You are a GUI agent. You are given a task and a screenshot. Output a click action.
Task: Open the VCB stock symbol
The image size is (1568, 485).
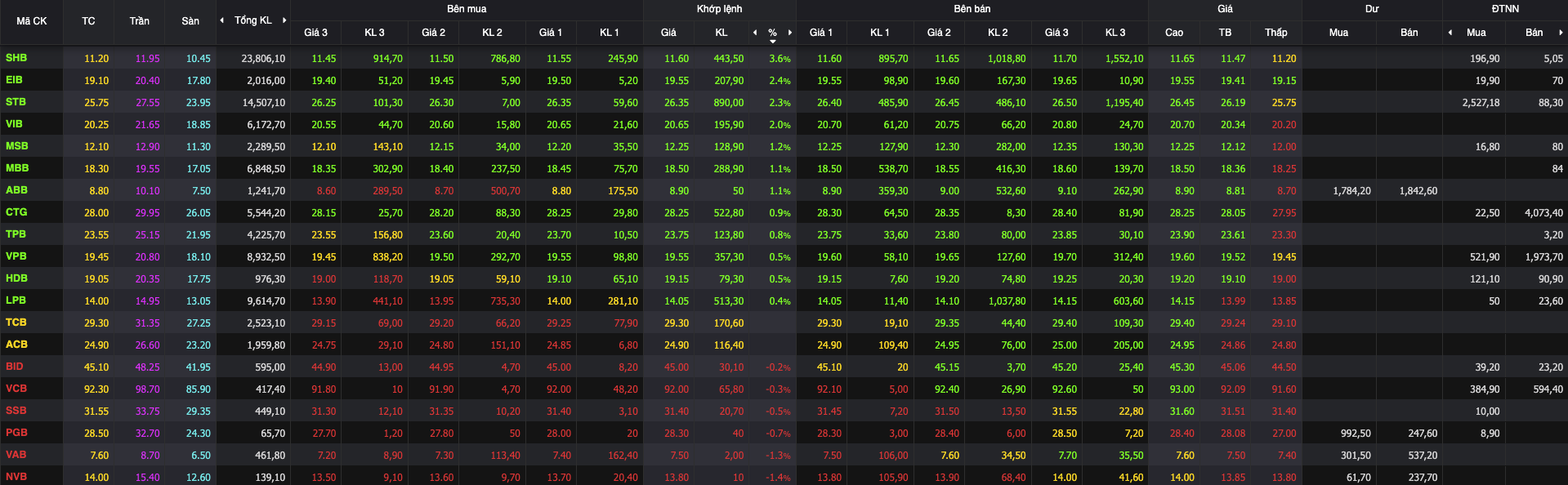tap(16, 389)
